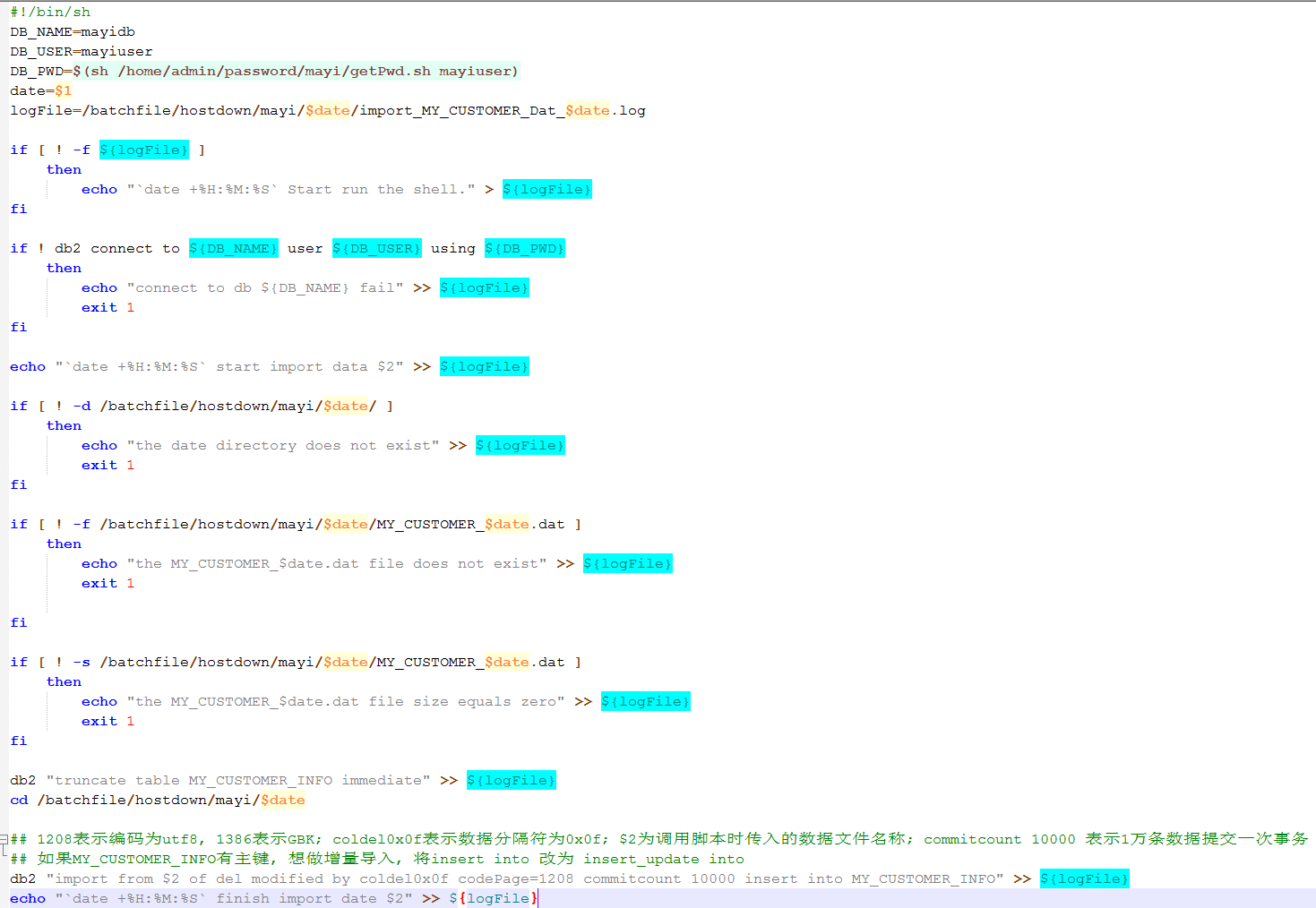1316x908 pixels.
Task: Click the -d directory test flag
Action: click(x=82, y=406)
